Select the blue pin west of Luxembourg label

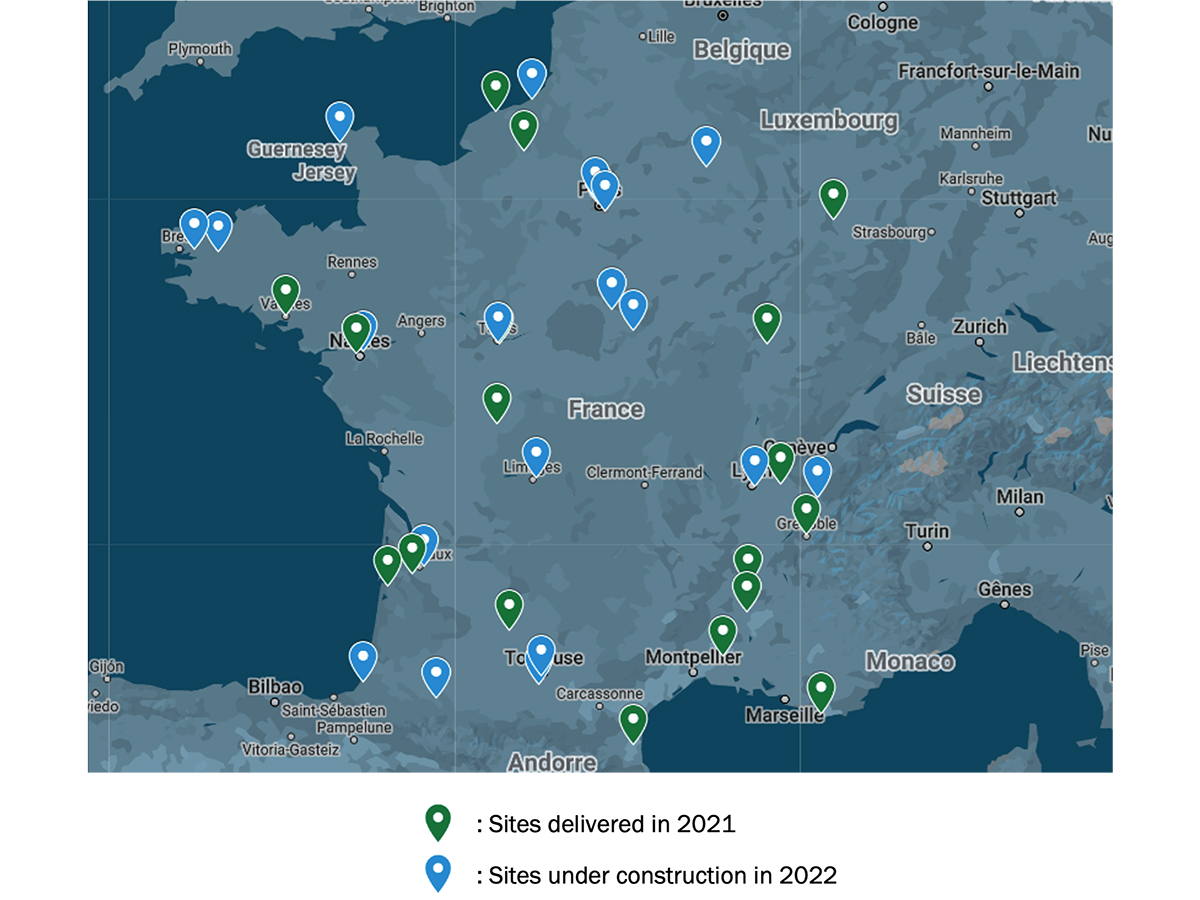706,146
